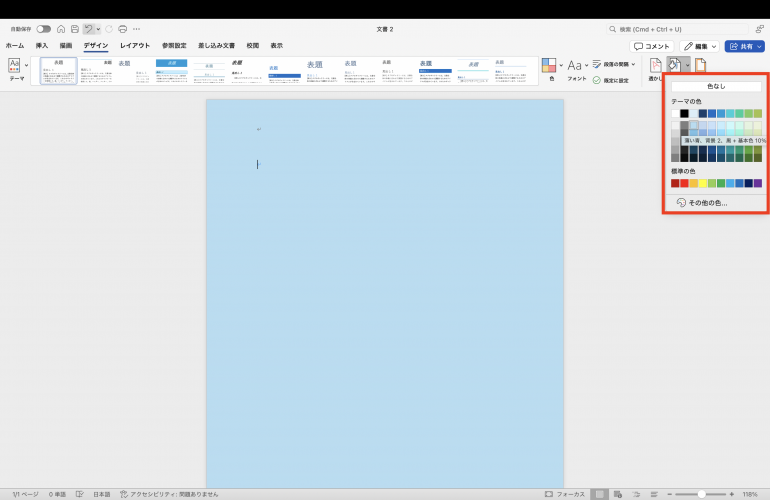Click the Redo icon
This screenshot has width=770, height=500.
[109, 29]
